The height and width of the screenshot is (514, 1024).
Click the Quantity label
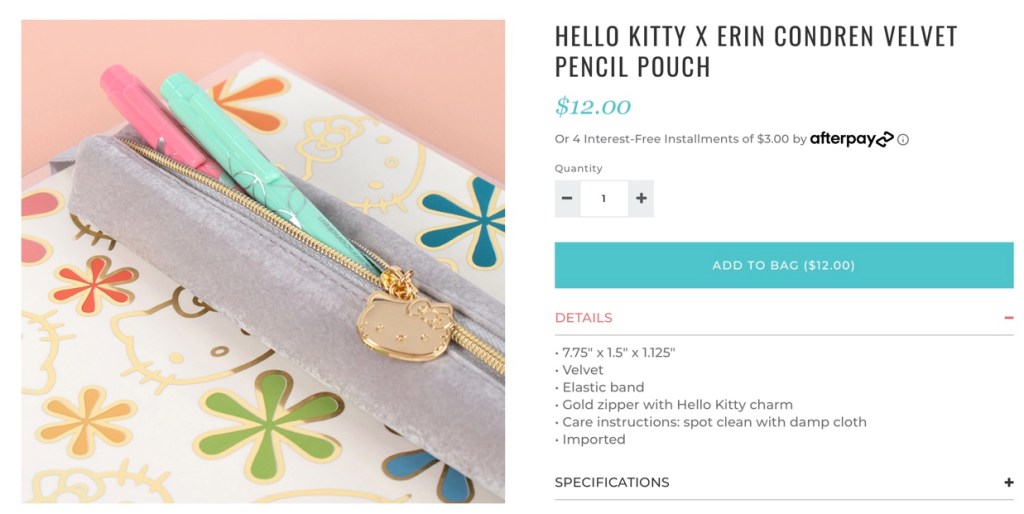click(x=579, y=168)
